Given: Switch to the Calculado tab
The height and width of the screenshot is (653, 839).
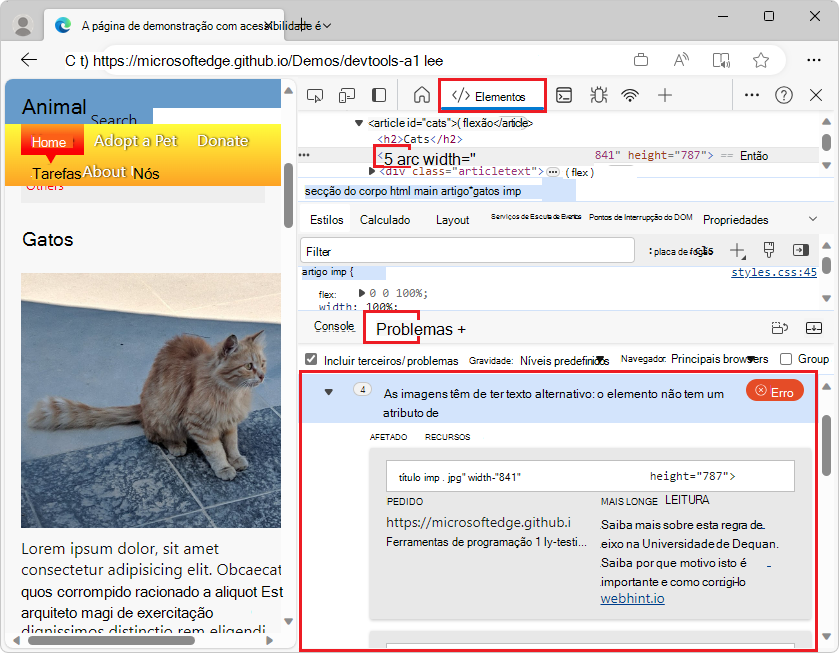Looking at the screenshot, I should pyautogui.click(x=385, y=220).
